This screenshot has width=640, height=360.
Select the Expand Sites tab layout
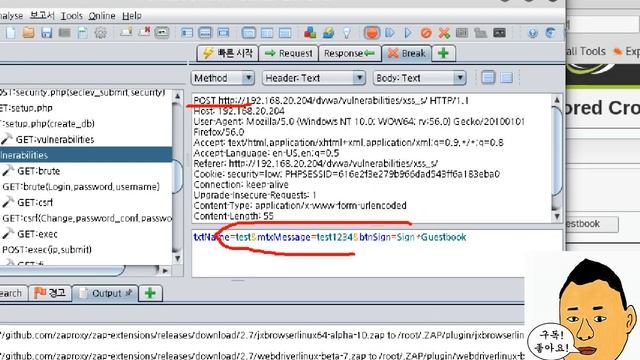[187, 33]
